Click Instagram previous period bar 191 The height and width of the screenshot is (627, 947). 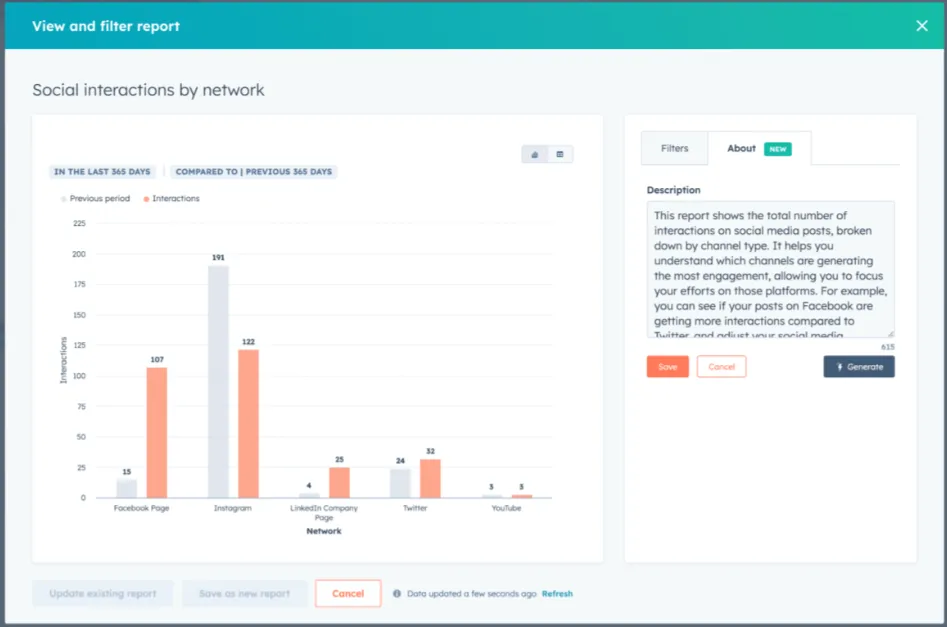coord(218,382)
